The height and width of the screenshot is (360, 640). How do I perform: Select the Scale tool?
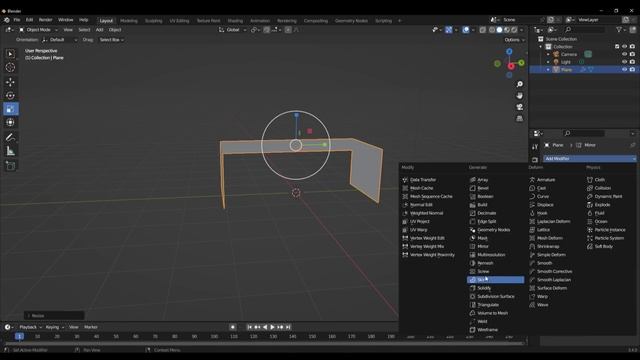point(10,109)
